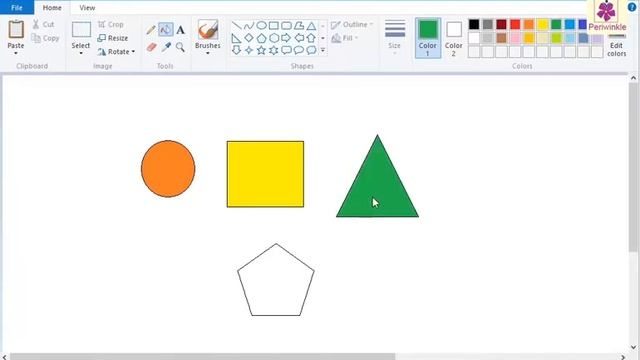Open the Paint Help icon
640x360 pixels.
click(x=632, y=7)
